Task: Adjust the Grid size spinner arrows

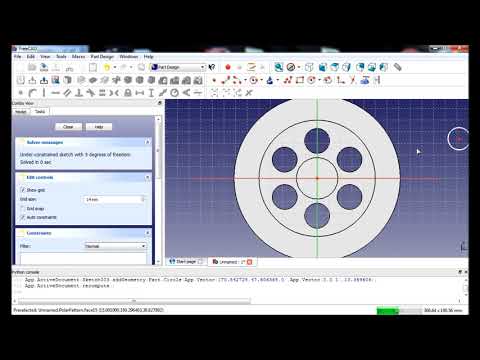Action: (x=143, y=199)
